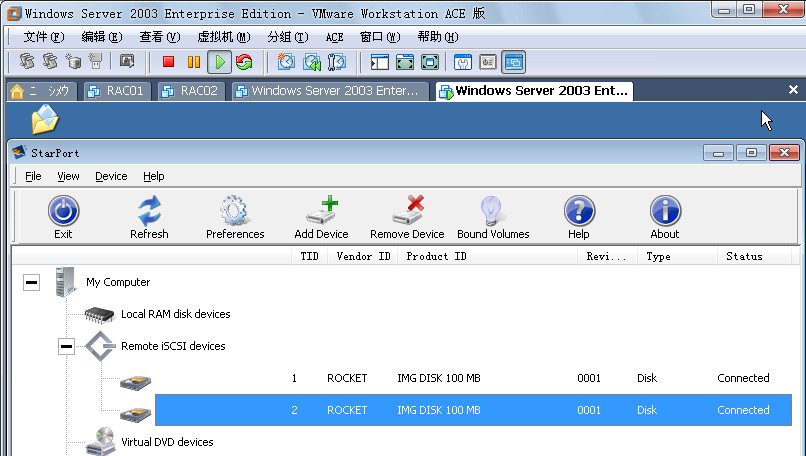Open the StarPort Help question icon
The image size is (806, 456).
click(579, 211)
